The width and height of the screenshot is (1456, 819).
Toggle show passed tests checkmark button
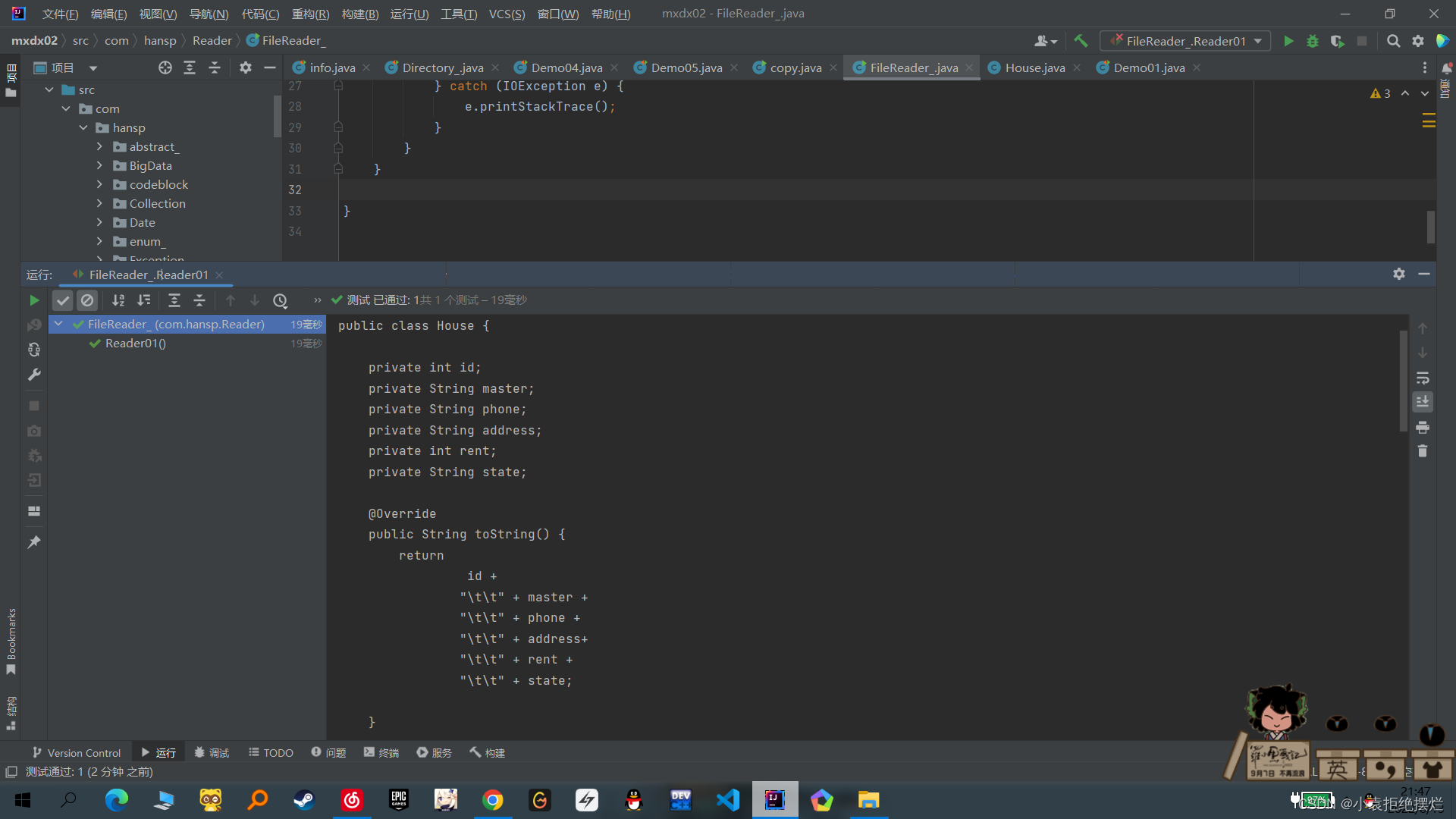(x=63, y=300)
